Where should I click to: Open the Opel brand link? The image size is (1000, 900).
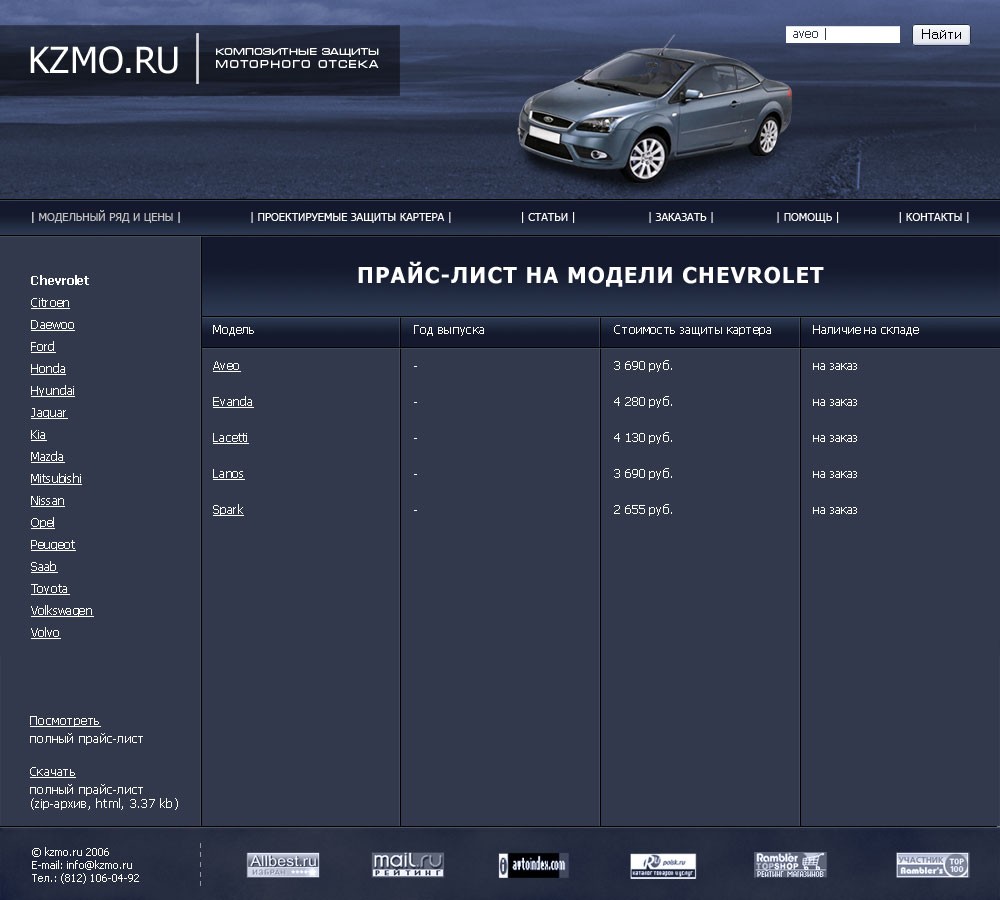tap(43, 522)
